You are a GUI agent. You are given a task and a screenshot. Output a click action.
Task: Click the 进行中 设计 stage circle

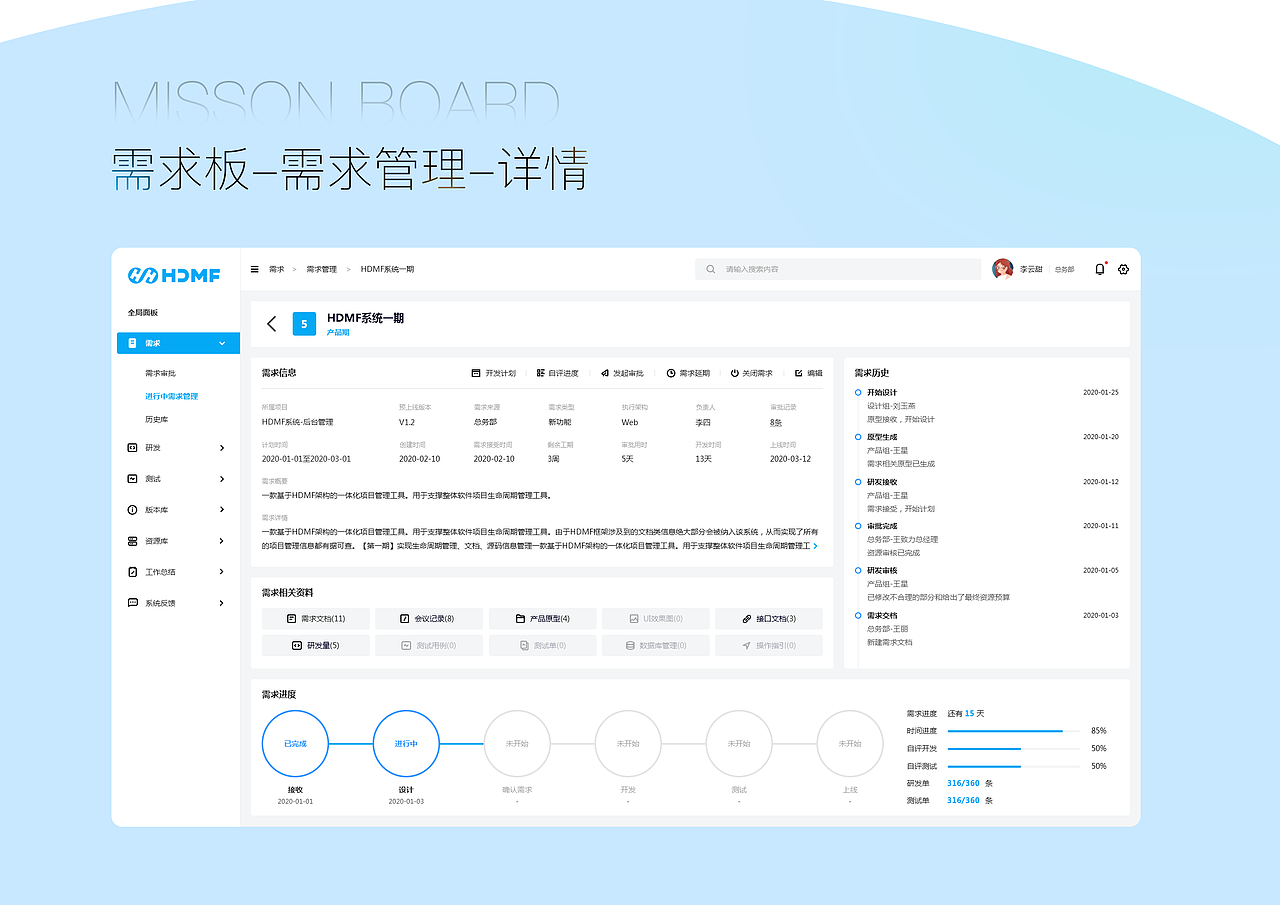[406, 744]
